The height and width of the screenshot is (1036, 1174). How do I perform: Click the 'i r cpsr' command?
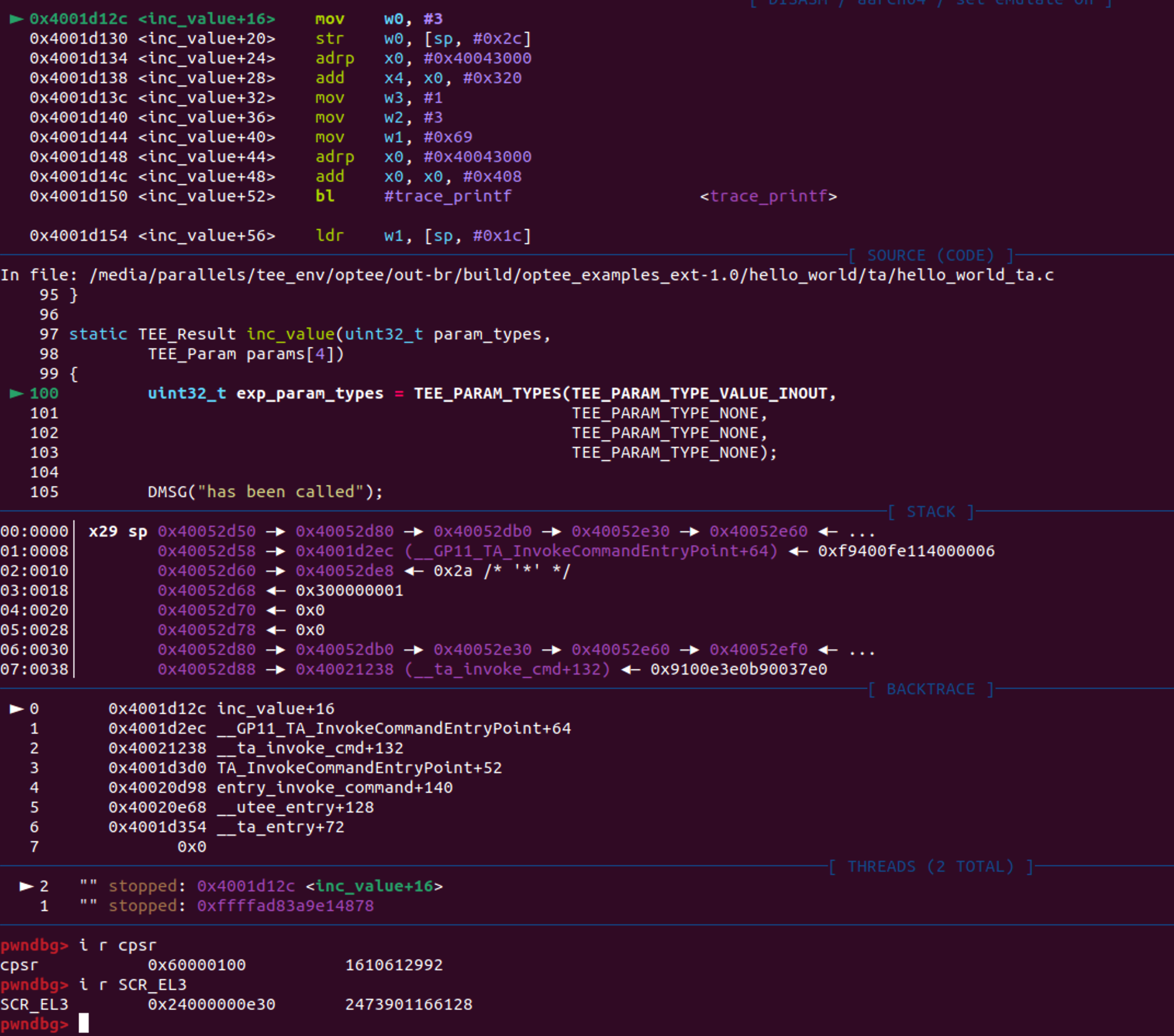118,945
